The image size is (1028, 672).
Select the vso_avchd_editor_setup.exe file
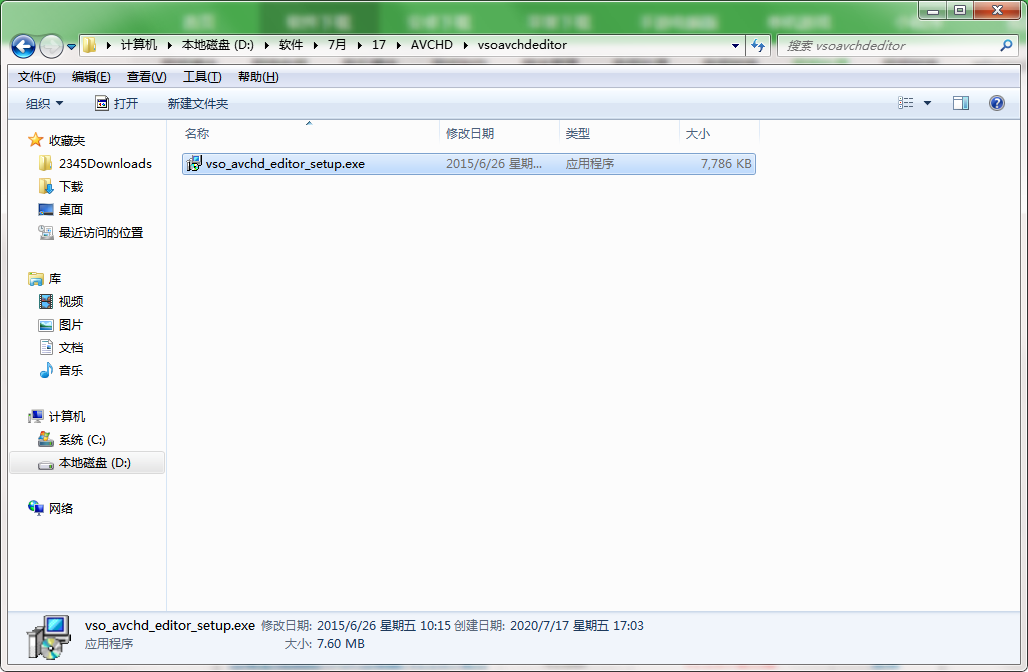coord(469,164)
